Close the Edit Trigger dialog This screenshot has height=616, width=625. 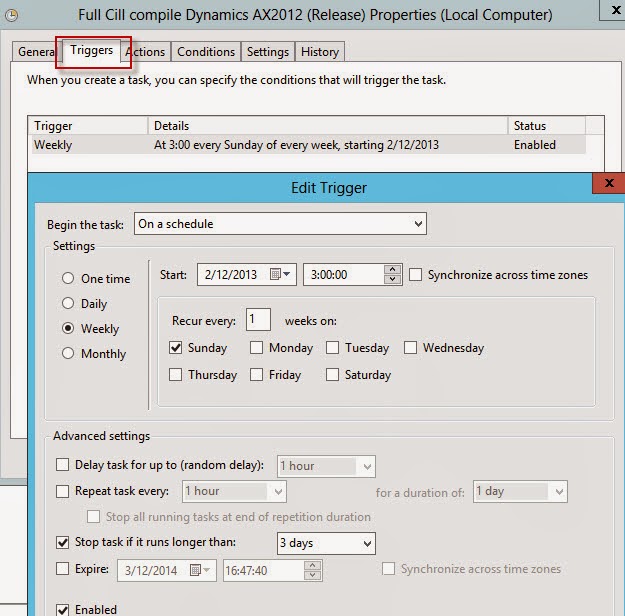(x=609, y=183)
